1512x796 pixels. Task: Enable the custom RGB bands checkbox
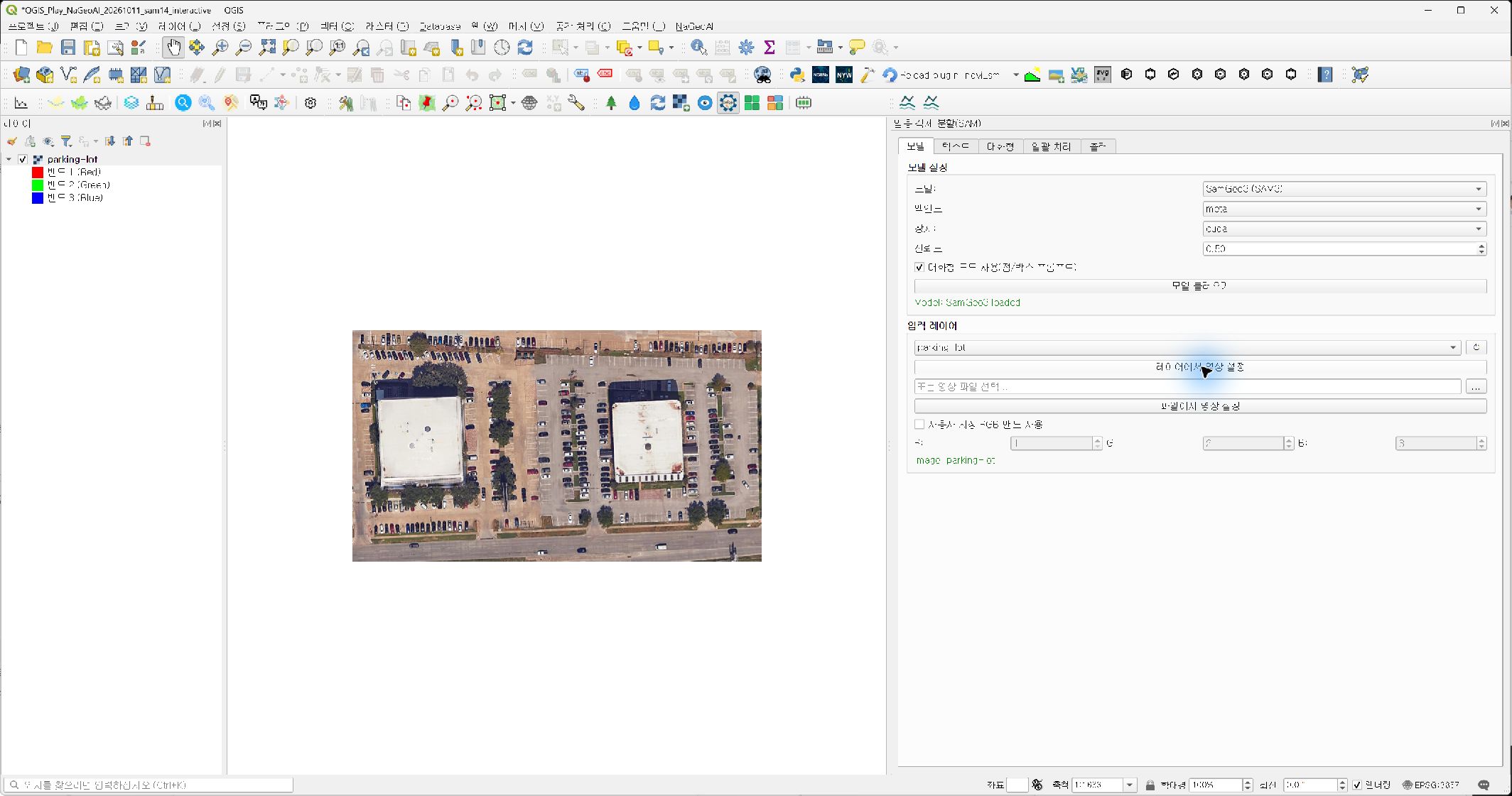click(x=919, y=425)
